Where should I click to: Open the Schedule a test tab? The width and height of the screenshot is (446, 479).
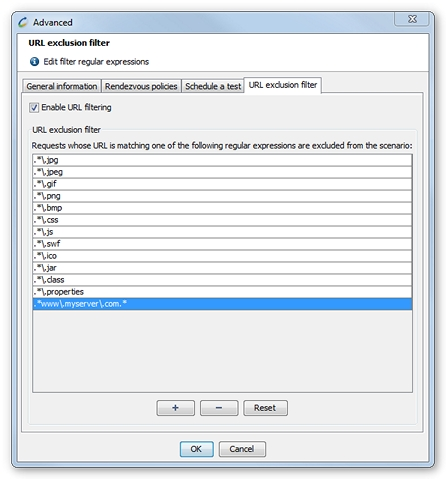(213, 86)
